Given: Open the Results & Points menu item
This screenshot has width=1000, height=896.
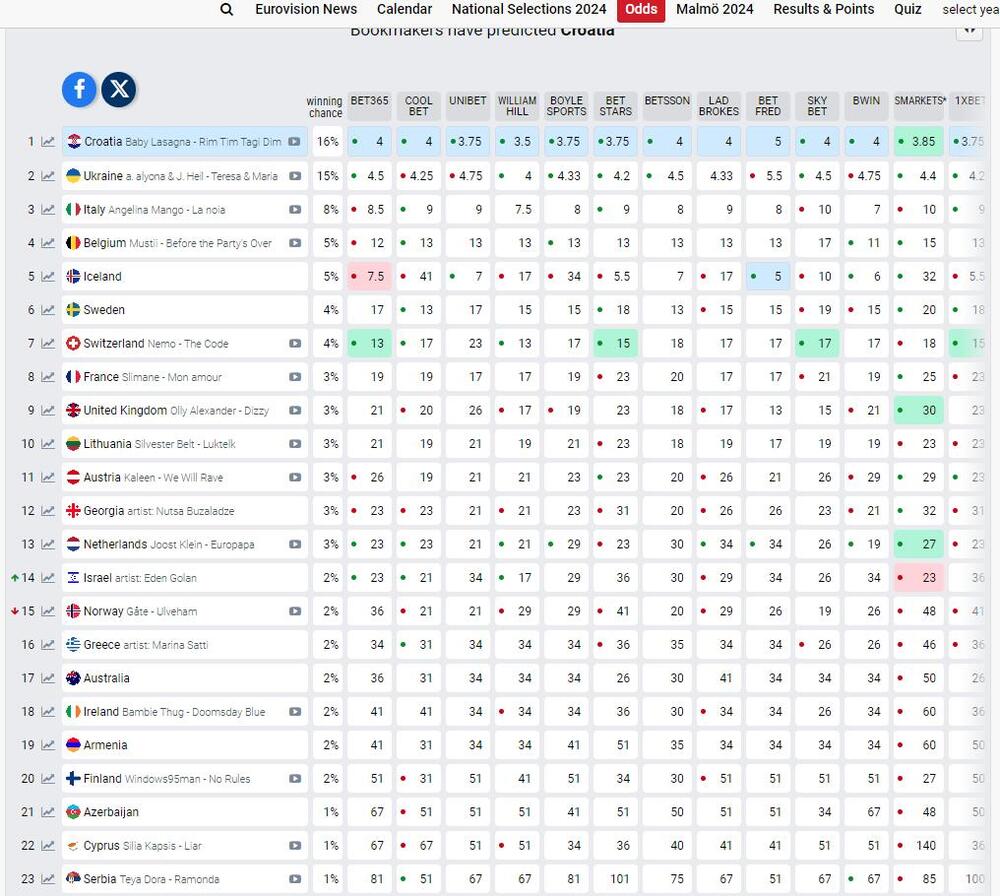Looking at the screenshot, I should point(823,9).
